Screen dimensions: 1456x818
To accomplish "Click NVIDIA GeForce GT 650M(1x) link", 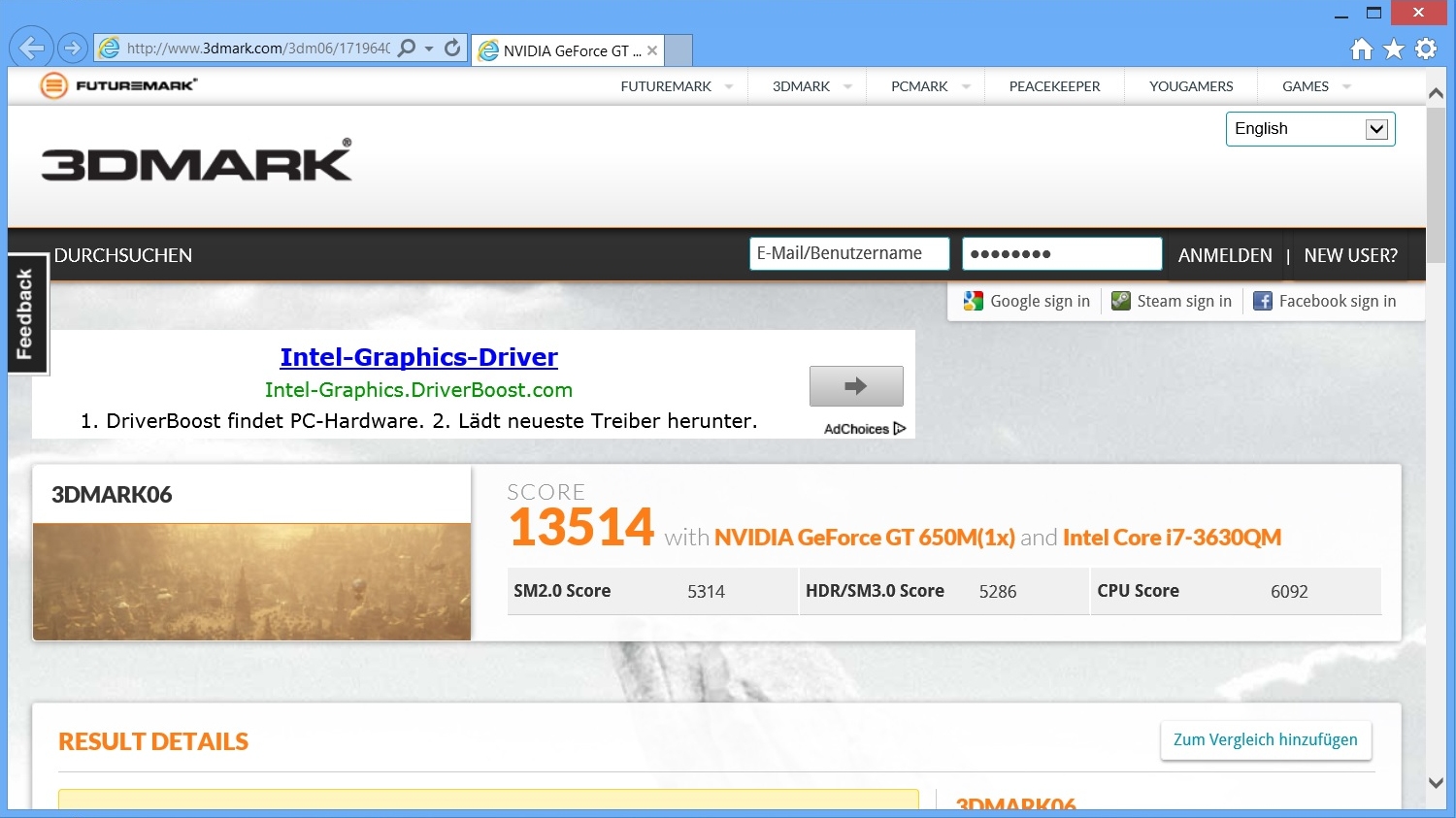I will 865,538.
